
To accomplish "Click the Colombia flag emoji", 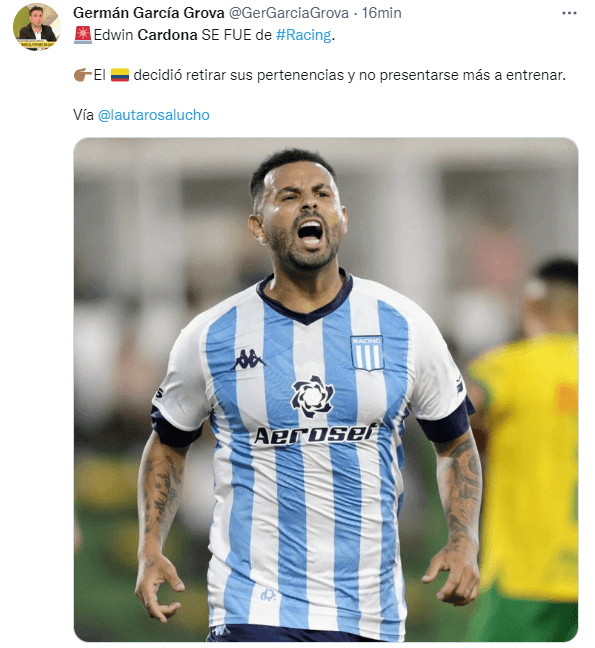I will click(x=120, y=75).
